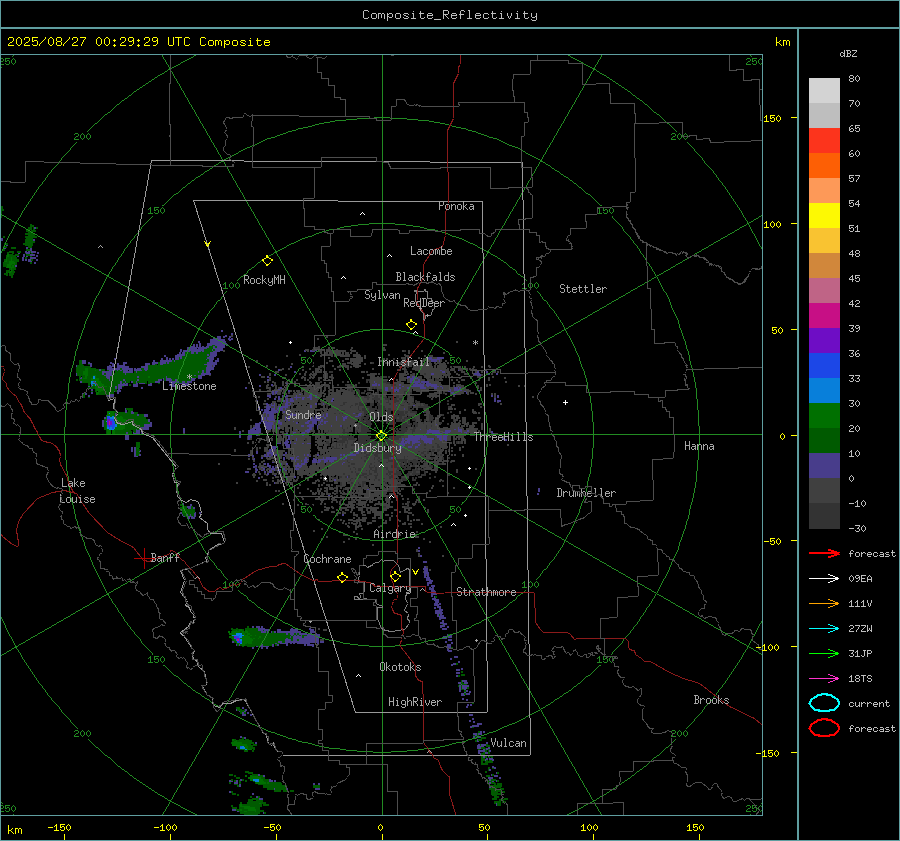Click the Okotoks town label
The height and width of the screenshot is (841, 900).
tap(400, 667)
